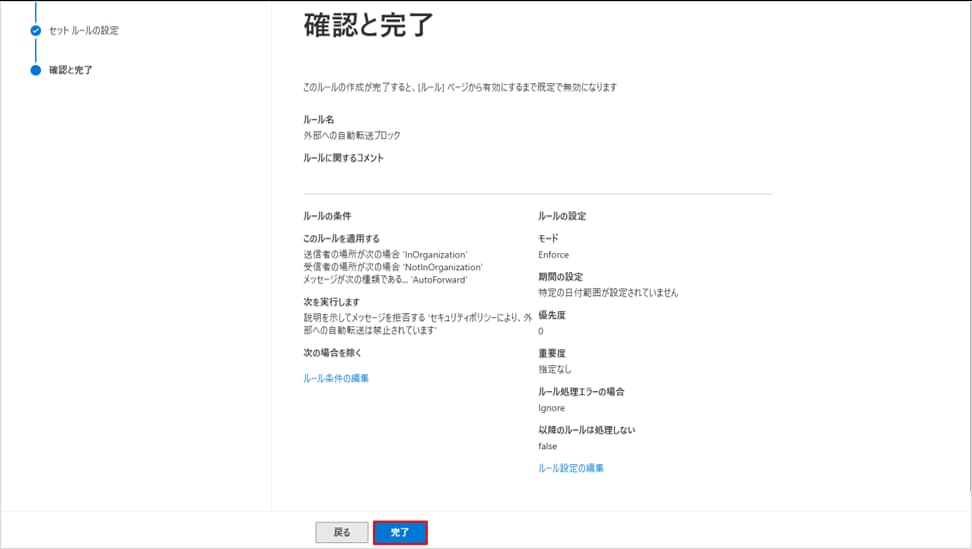This screenshot has width=972, height=549.
Task: Open the ルール設定の編集 link
Action: pyautogui.click(x=571, y=468)
